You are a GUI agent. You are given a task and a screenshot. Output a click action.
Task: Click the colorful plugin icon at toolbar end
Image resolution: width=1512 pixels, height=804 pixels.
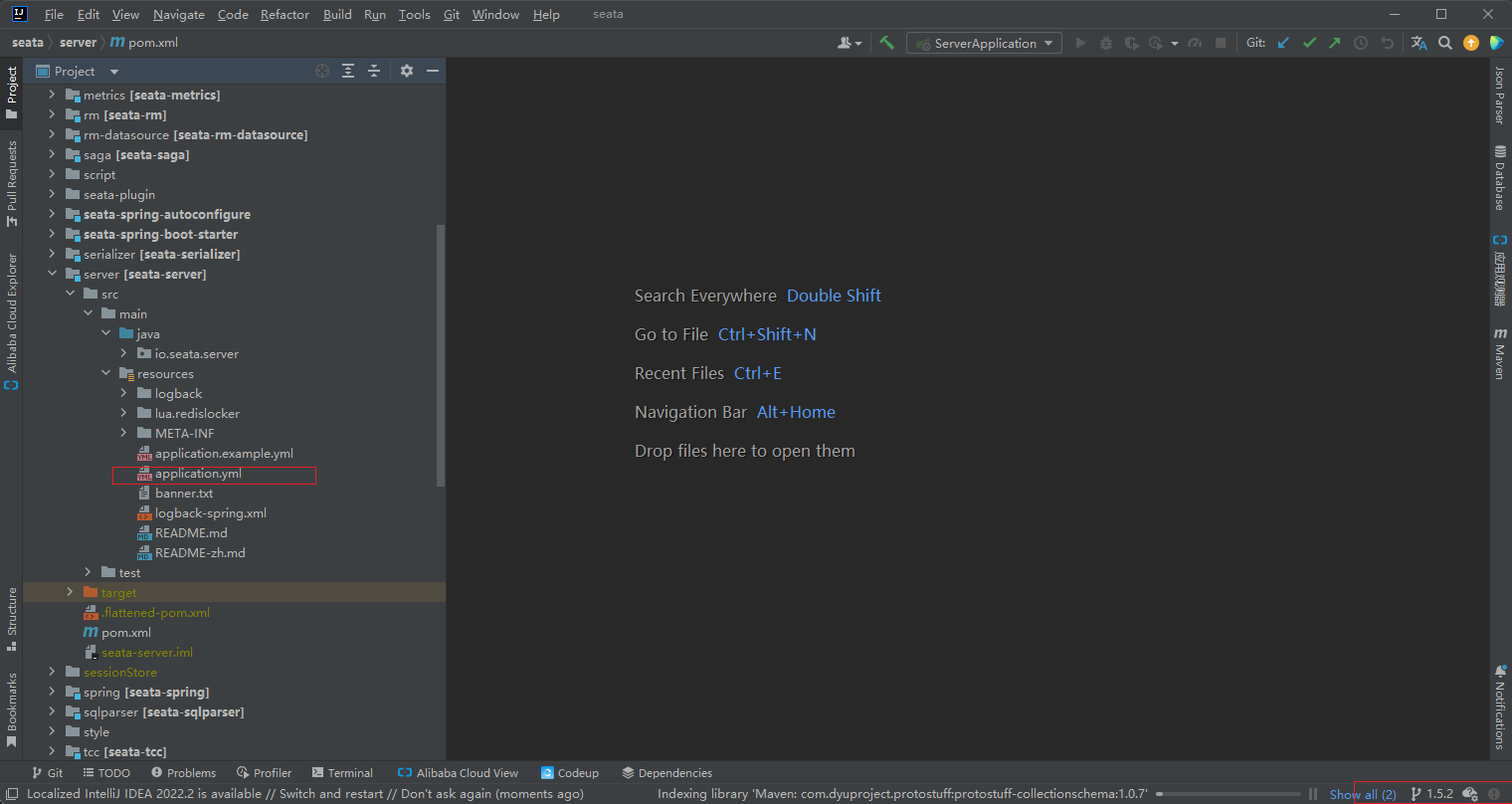1496,43
